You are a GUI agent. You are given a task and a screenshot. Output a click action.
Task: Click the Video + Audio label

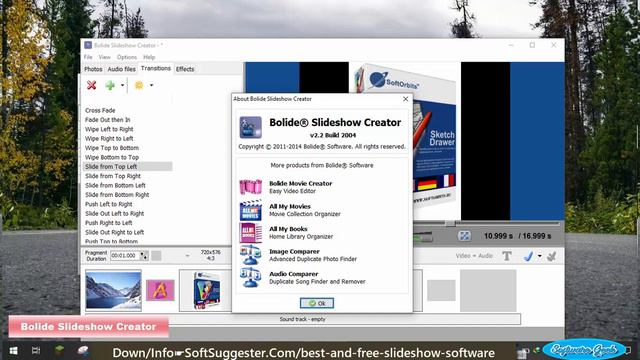[474, 256]
